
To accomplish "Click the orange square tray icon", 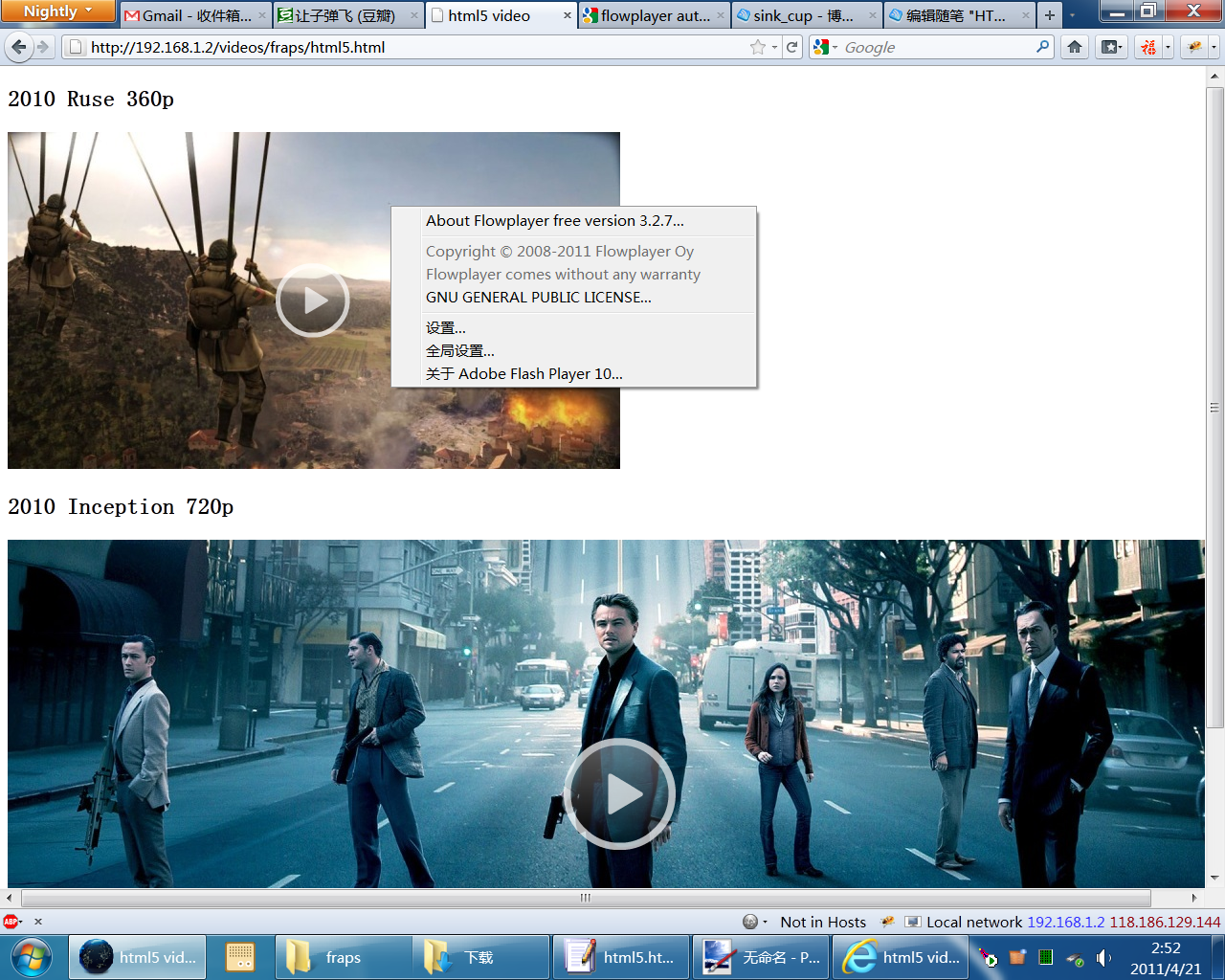I will 1017,957.
